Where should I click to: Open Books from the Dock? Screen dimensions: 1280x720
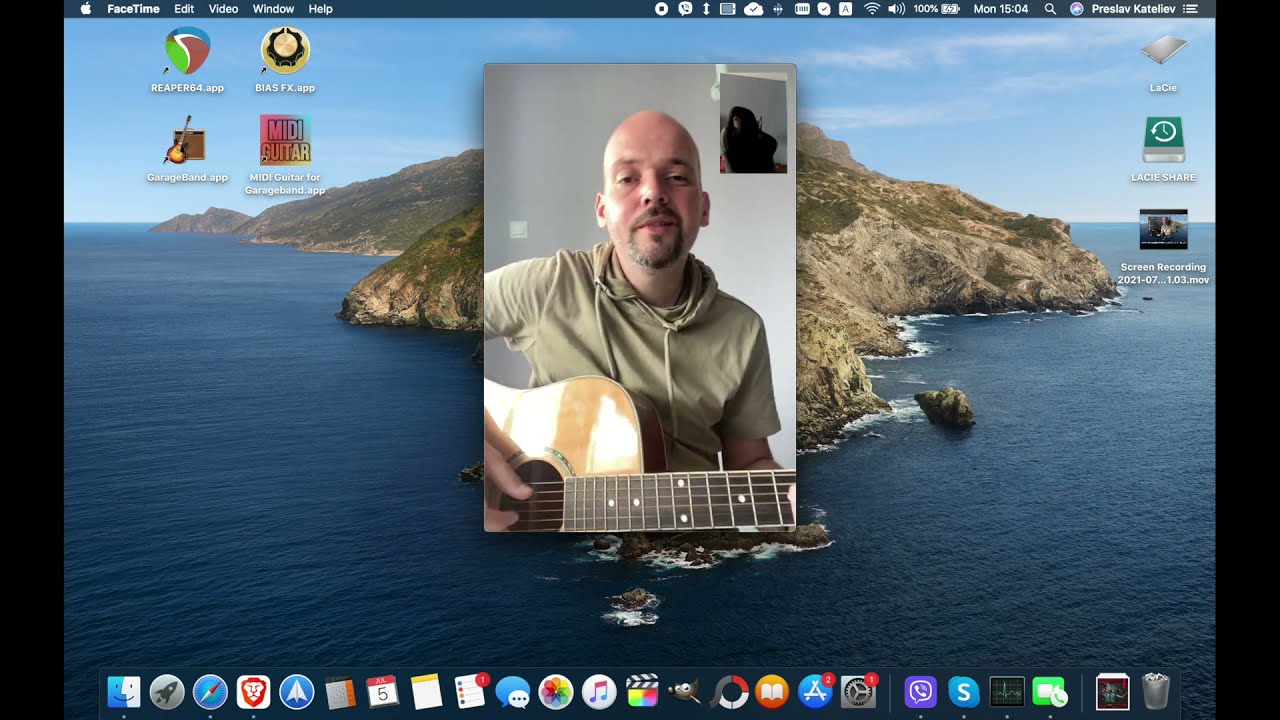(x=772, y=691)
